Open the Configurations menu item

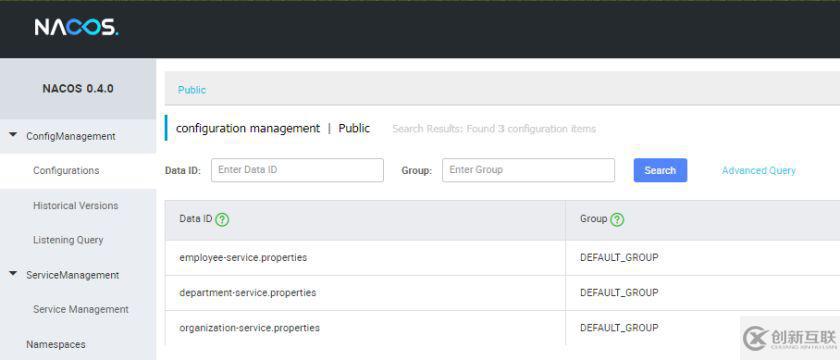point(66,170)
